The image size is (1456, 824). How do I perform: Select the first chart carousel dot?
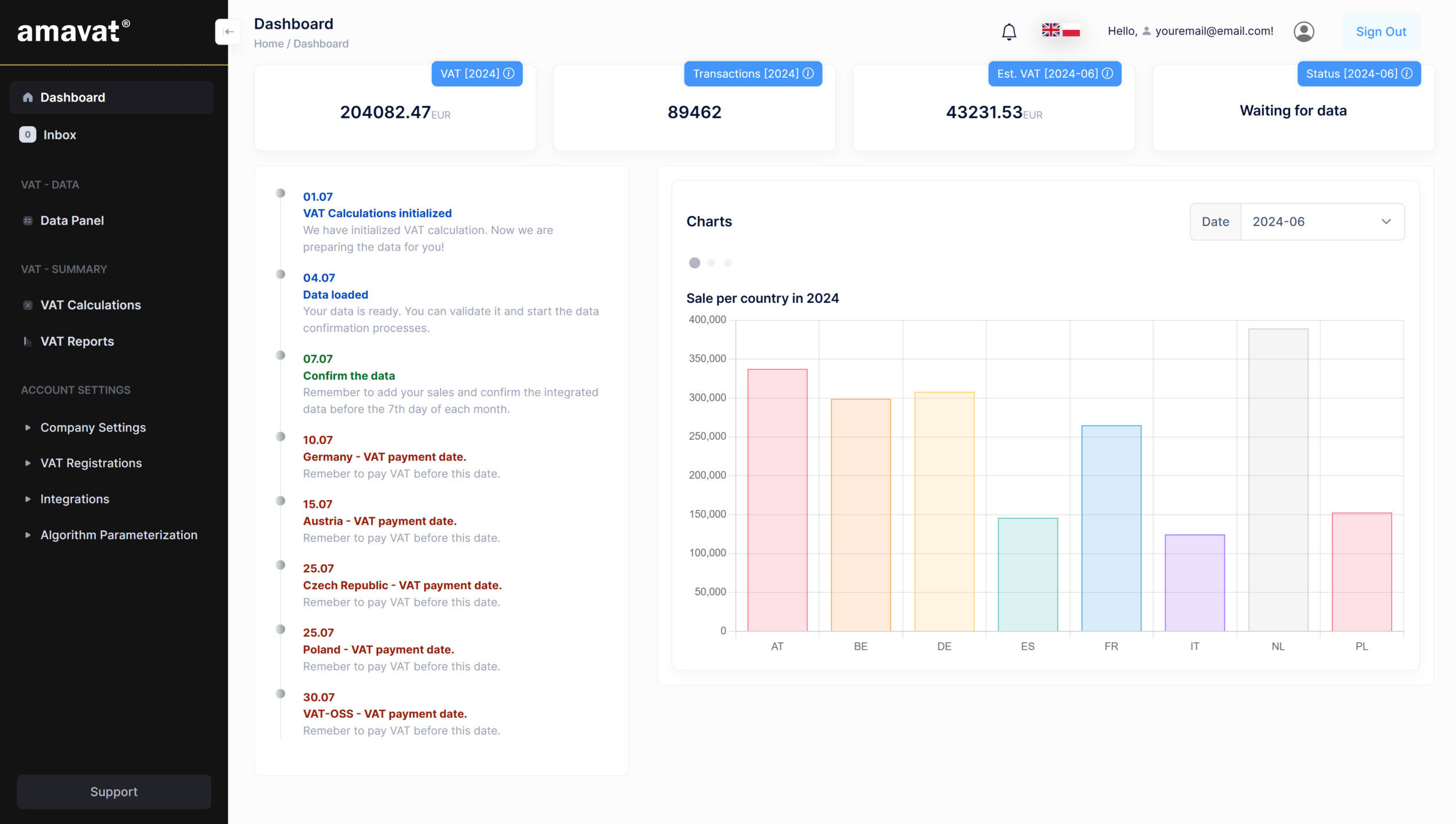tap(694, 263)
